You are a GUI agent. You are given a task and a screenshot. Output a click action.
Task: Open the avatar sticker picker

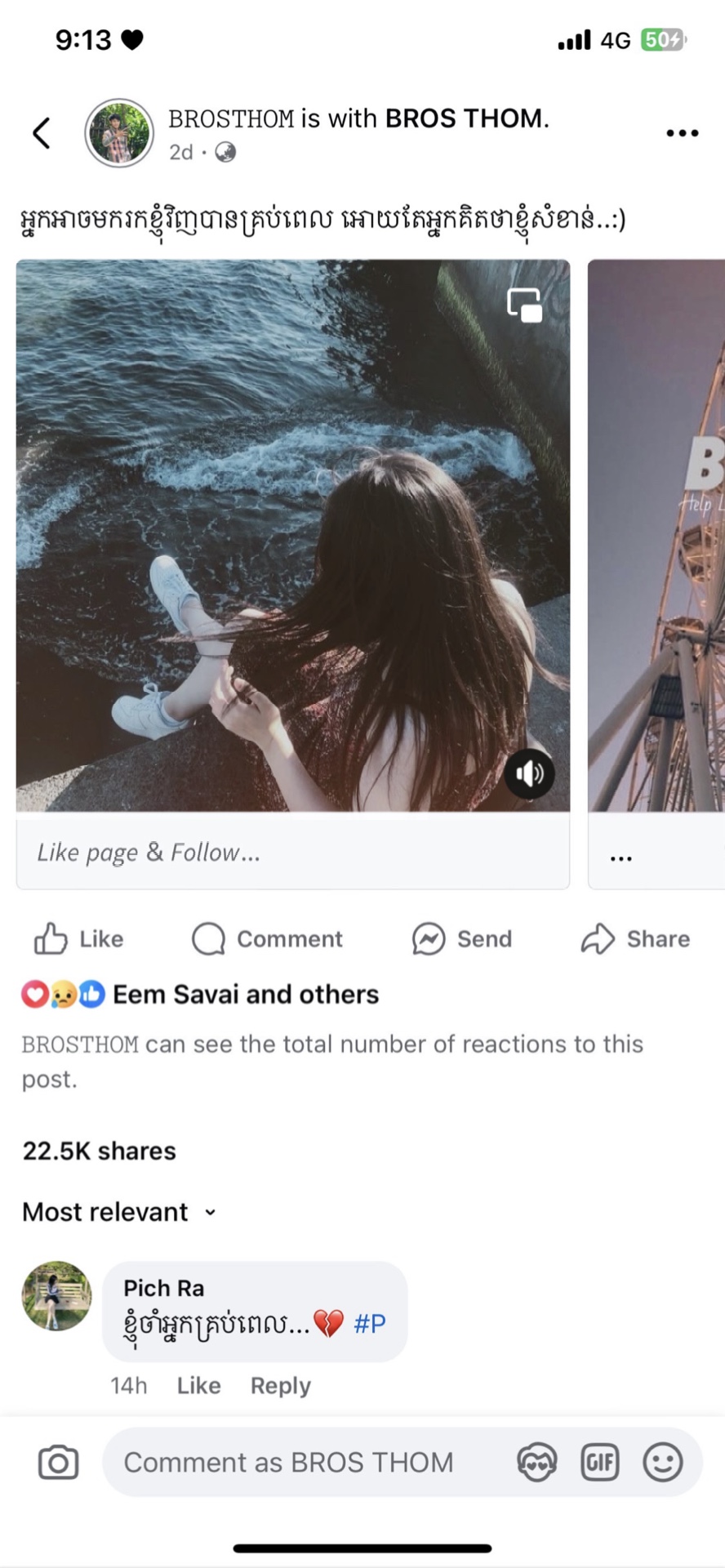click(x=536, y=1463)
